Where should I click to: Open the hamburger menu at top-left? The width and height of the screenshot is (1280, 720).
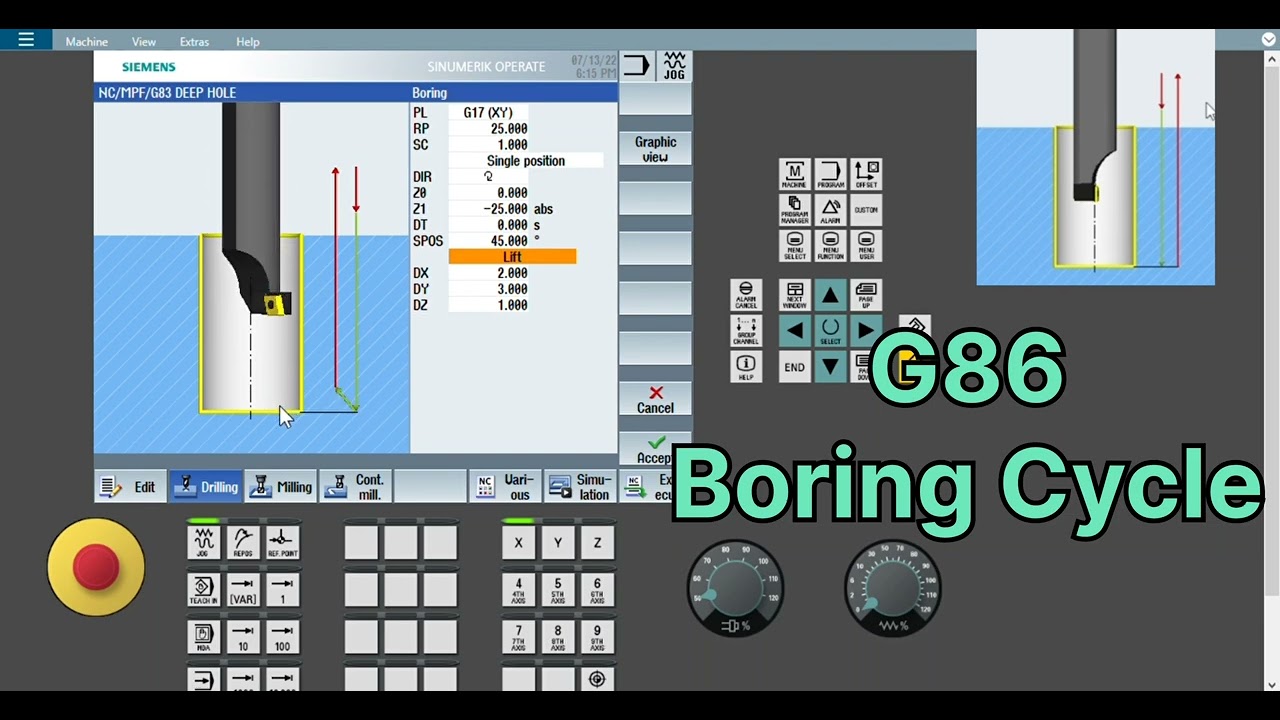click(26, 40)
